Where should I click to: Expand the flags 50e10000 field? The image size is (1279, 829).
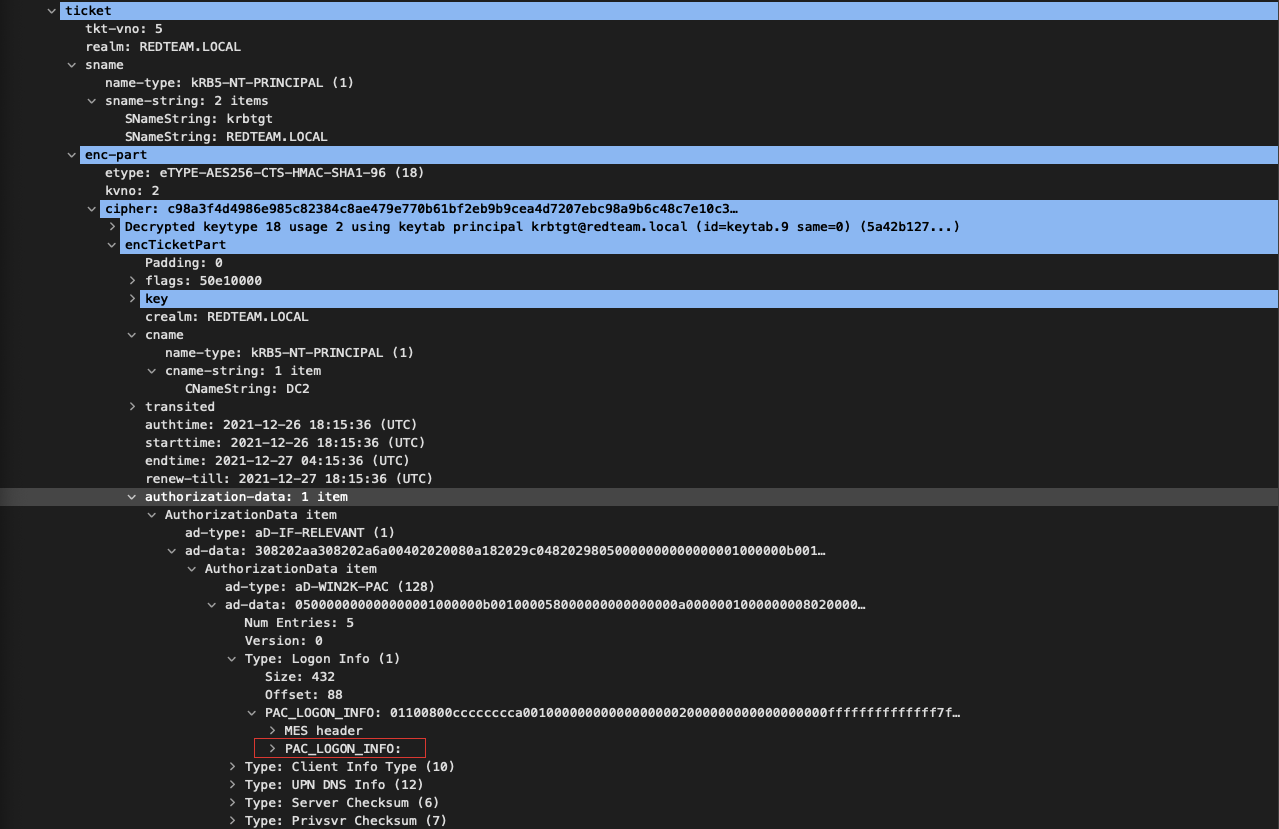132,281
